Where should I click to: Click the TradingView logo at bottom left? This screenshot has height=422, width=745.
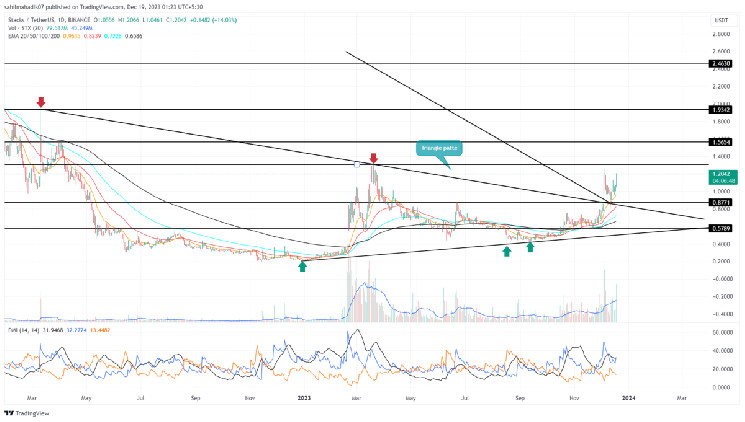click(x=27, y=413)
